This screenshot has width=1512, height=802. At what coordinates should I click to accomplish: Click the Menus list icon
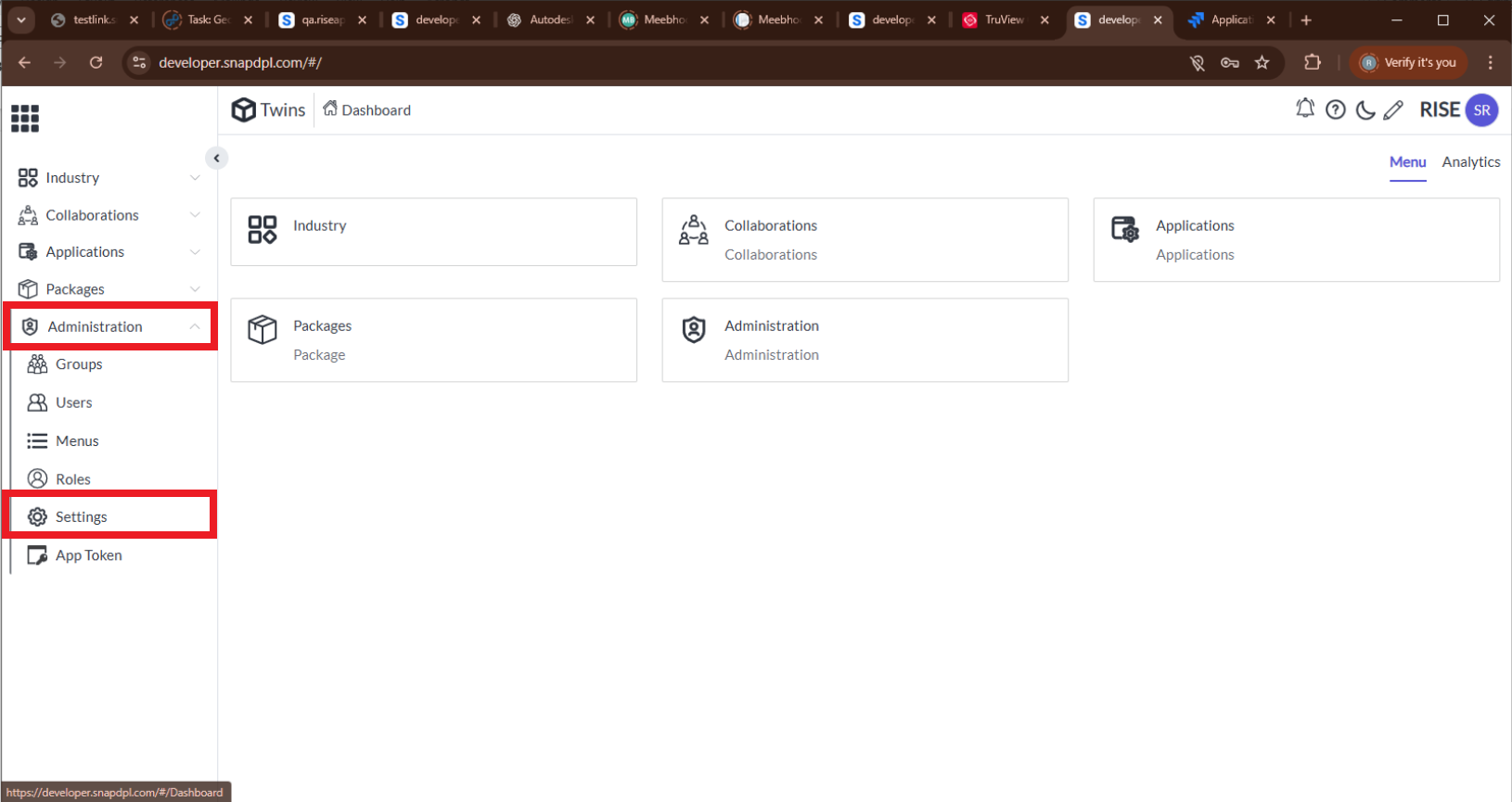click(x=37, y=441)
